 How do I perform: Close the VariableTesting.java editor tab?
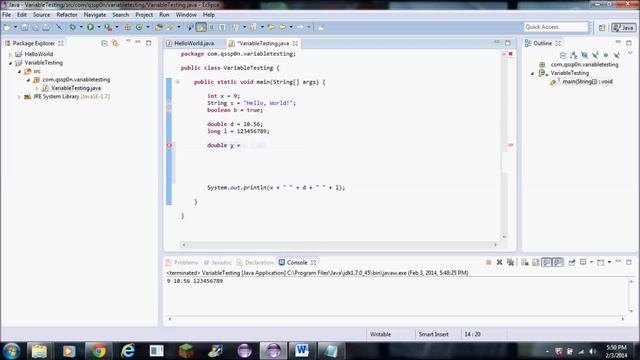(x=295, y=43)
